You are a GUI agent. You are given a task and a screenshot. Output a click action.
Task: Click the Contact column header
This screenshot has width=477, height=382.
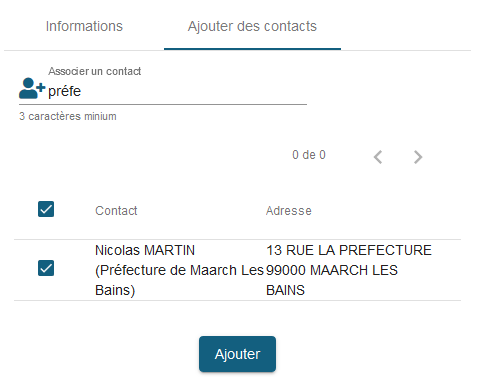(116, 211)
